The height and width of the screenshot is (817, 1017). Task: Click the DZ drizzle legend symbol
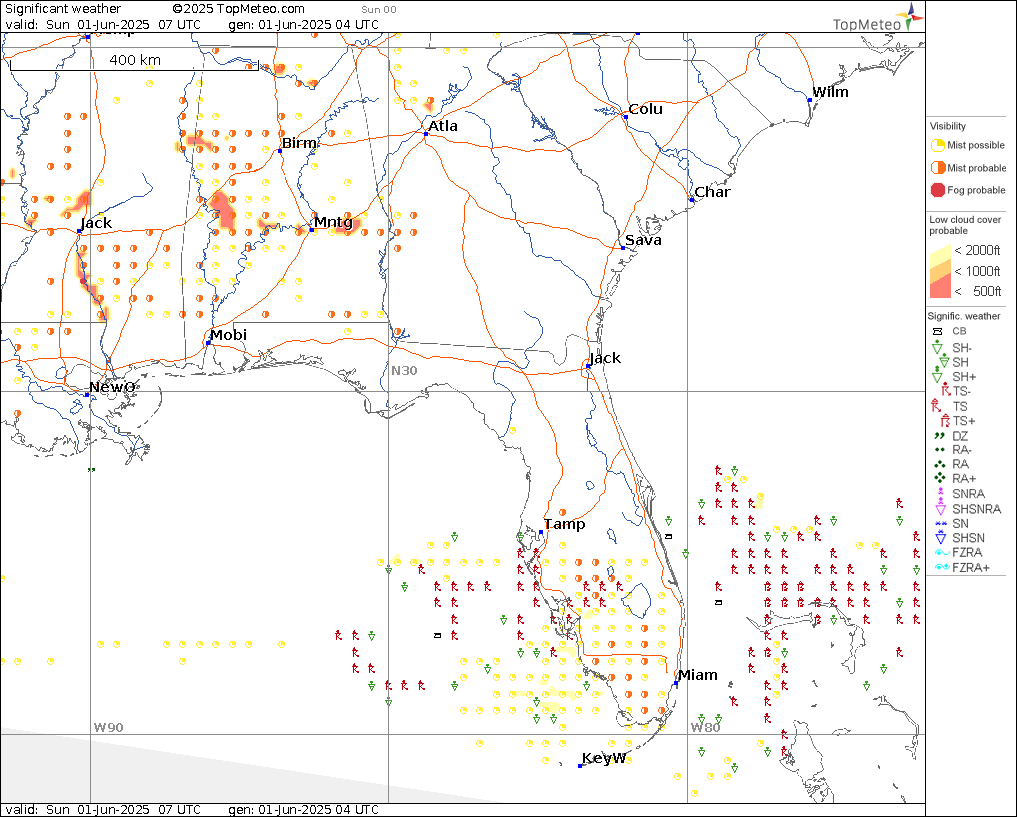tap(939, 436)
